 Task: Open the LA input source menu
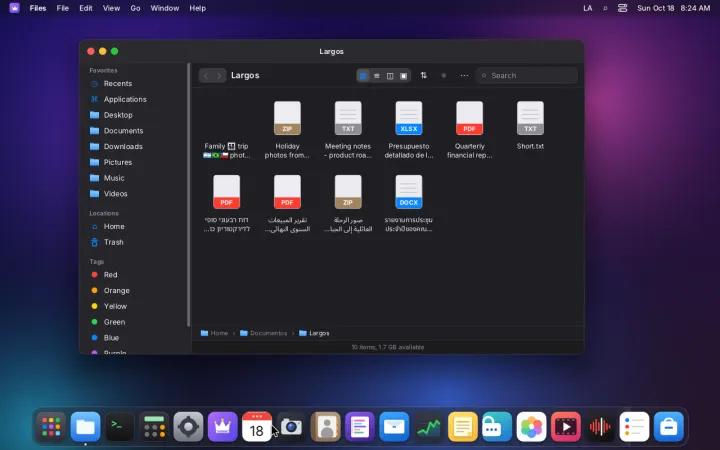click(587, 8)
